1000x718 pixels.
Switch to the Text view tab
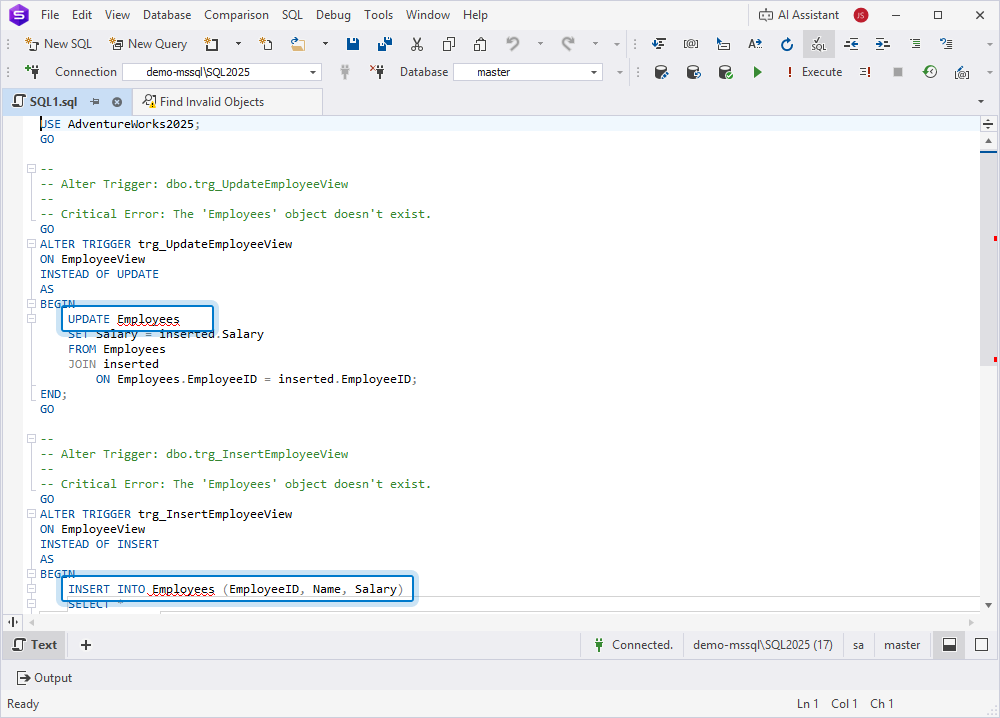(x=35, y=645)
